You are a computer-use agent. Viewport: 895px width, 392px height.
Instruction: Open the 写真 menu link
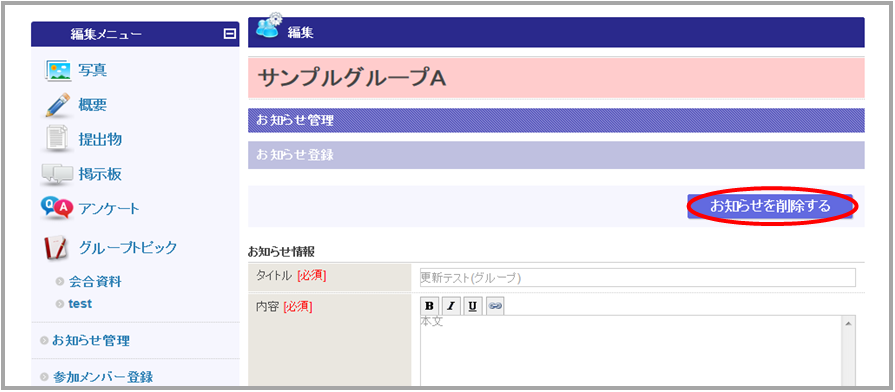(92, 70)
